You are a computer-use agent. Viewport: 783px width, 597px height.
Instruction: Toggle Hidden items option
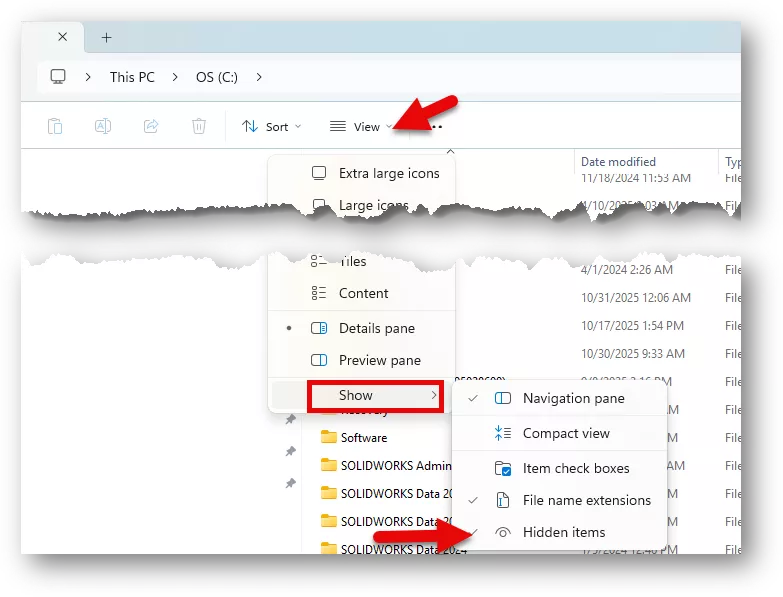[559, 532]
